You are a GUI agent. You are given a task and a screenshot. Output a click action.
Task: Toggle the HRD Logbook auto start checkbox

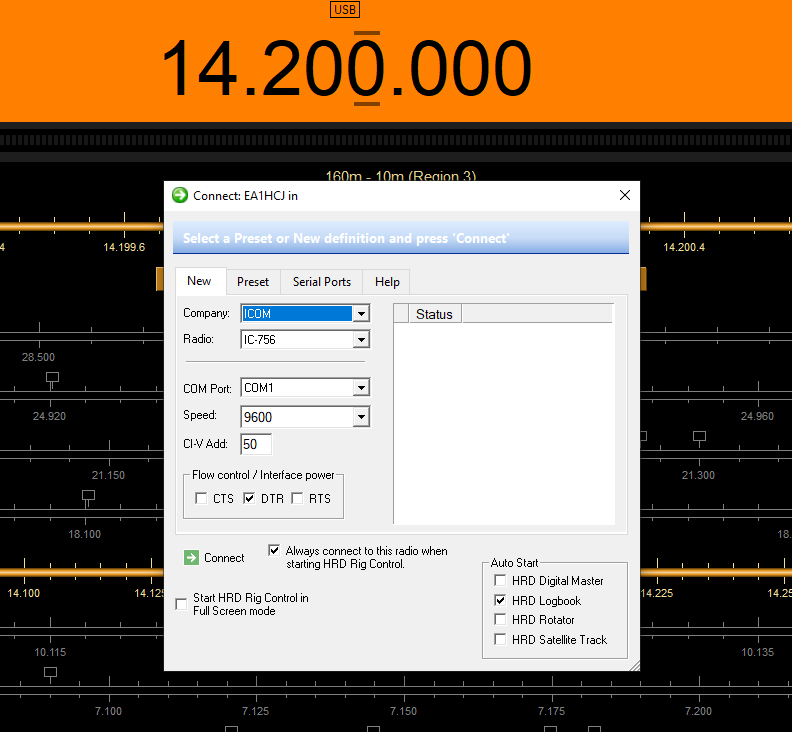coord(500,601)
